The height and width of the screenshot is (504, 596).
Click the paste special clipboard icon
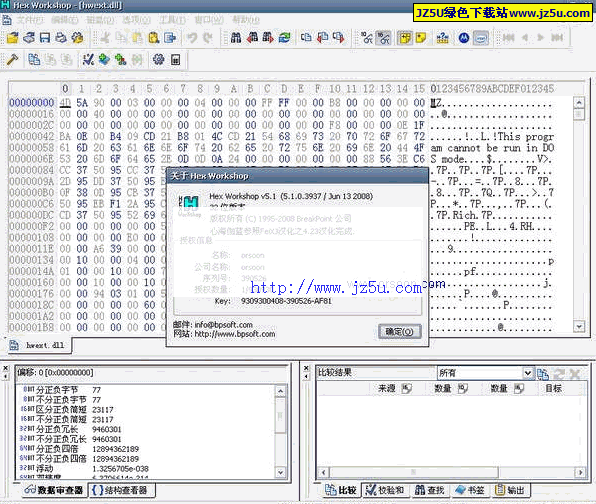click(x=154, y=38)
